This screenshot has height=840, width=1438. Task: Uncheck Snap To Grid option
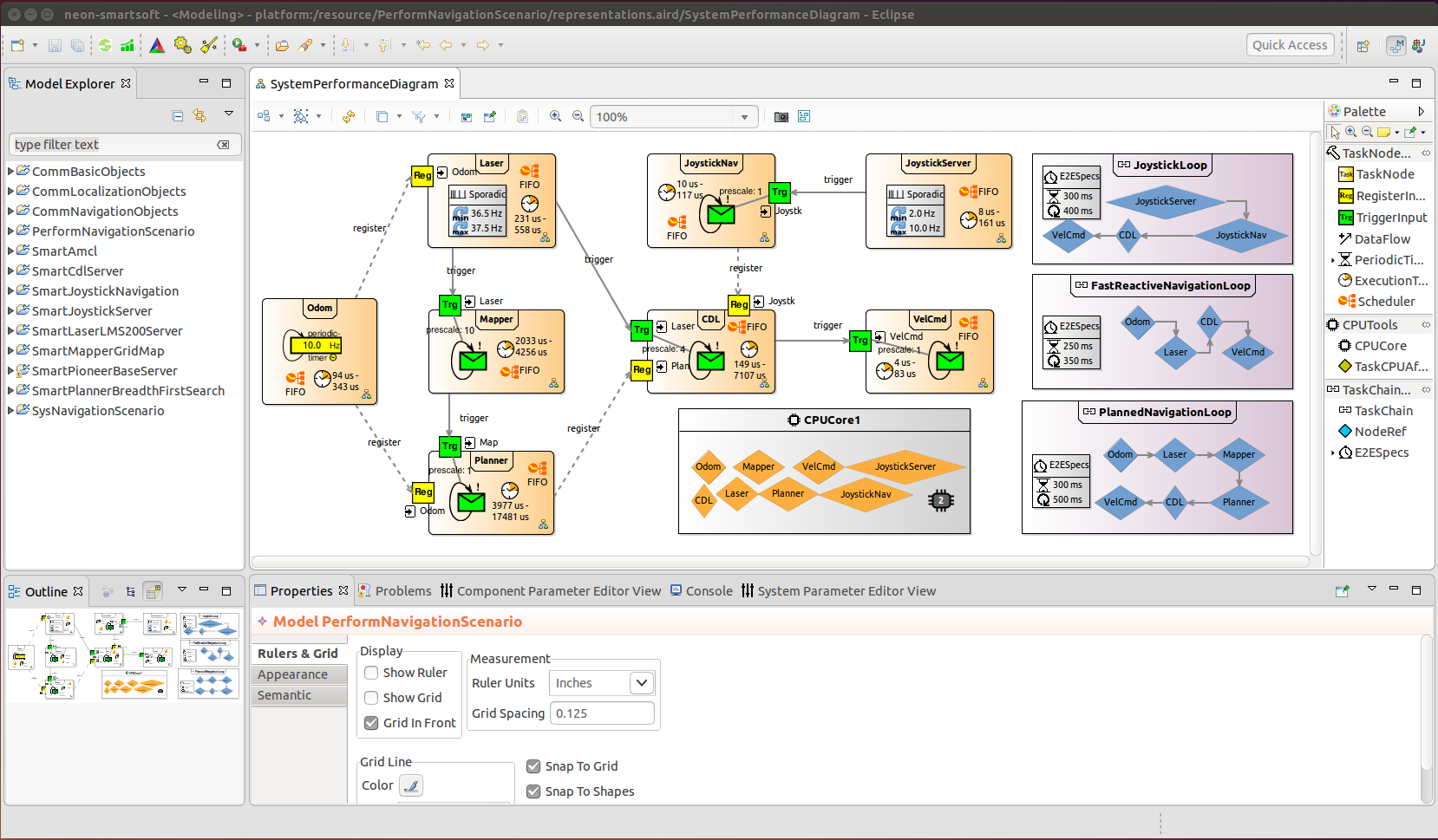(533, 766)
